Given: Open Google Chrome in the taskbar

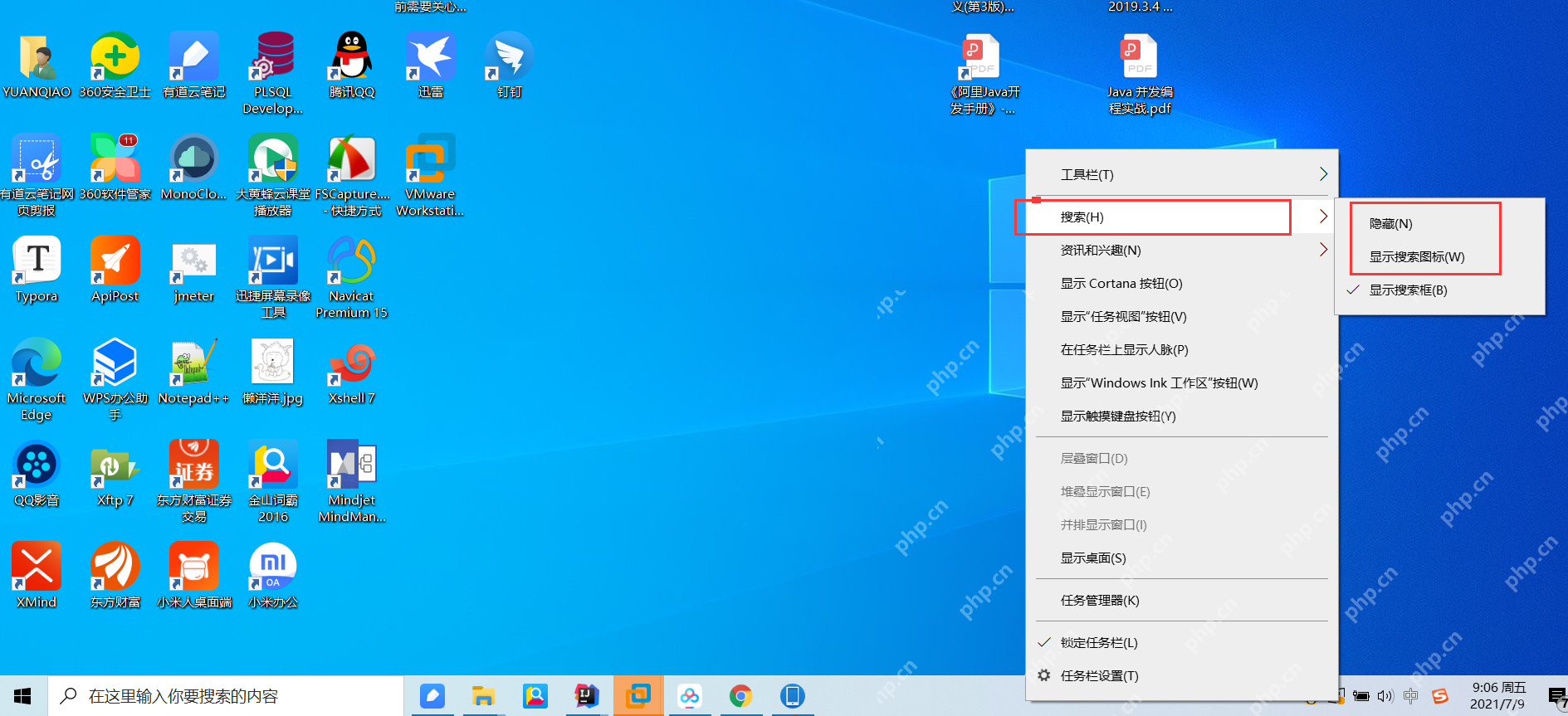Looking at the screenshot, I should tap(741, 696).
